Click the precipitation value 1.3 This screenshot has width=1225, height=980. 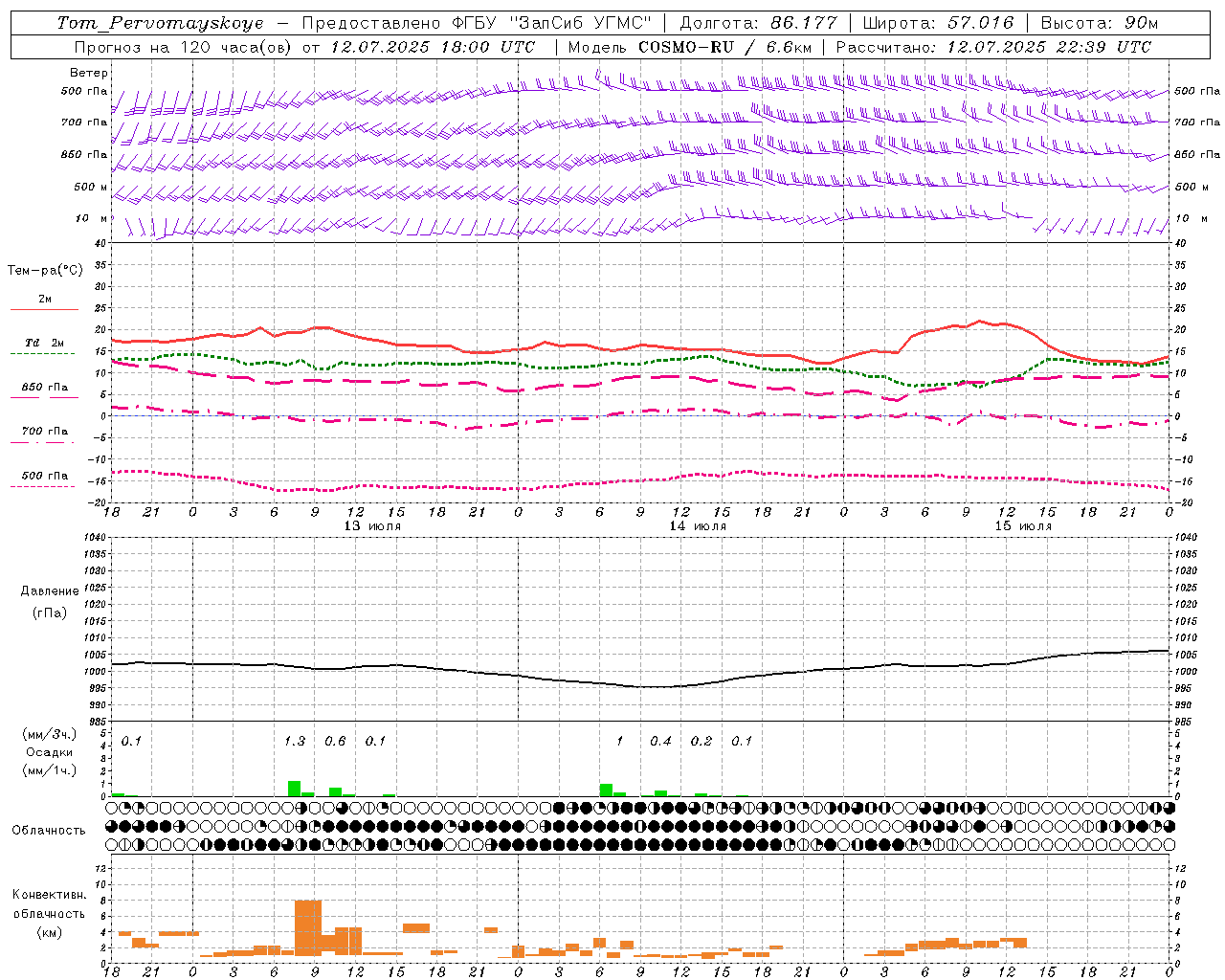295,741
